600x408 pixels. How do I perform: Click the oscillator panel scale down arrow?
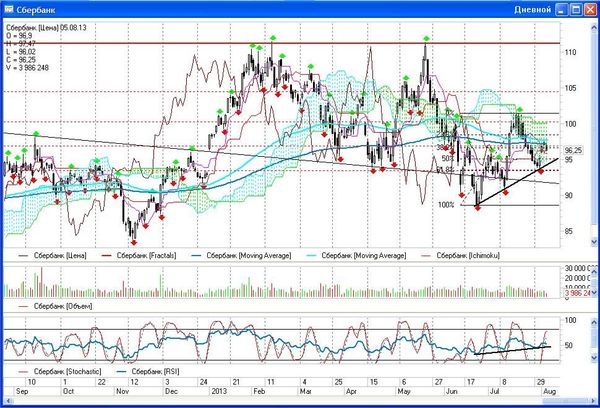coord(594,357)
